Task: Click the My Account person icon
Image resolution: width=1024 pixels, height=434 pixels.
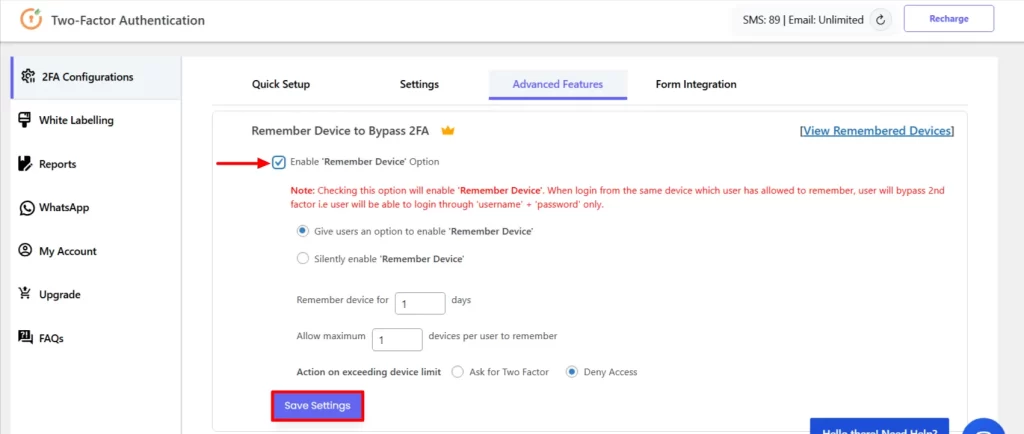Action: [x=25, y=251]
